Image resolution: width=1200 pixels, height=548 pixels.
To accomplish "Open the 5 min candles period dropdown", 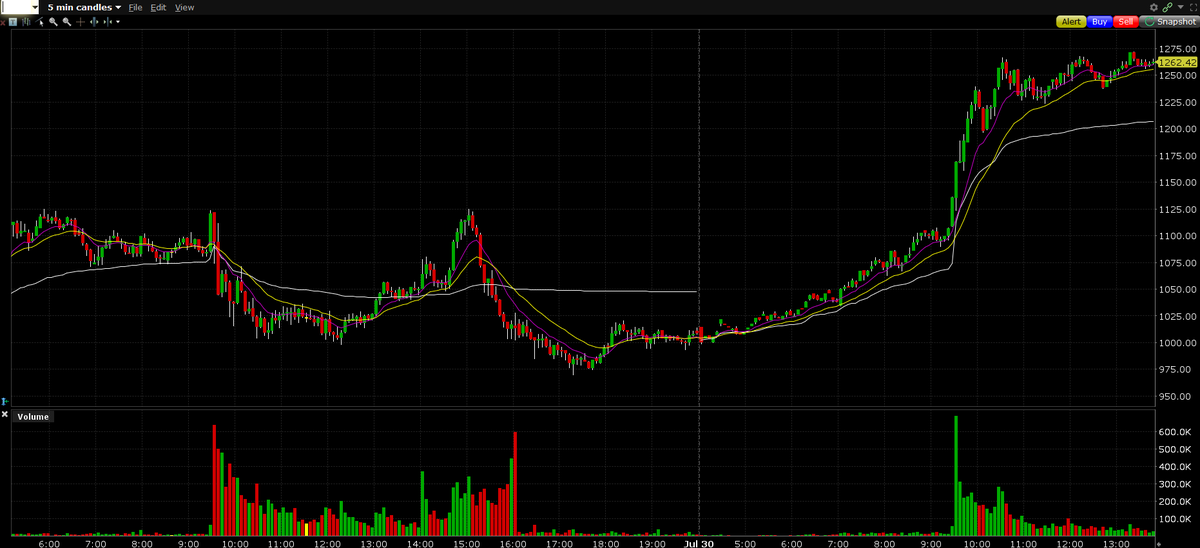I will point(84,7).
